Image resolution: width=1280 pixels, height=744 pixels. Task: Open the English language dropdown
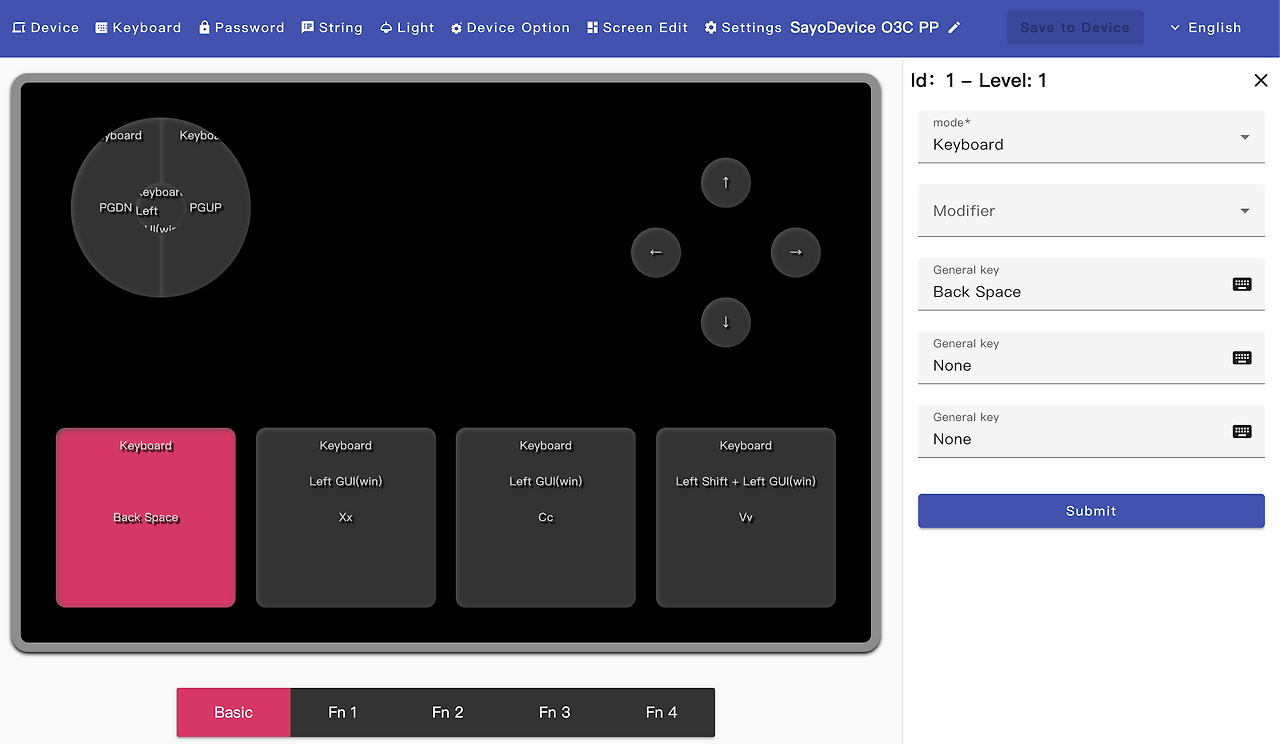[1205, 28]
